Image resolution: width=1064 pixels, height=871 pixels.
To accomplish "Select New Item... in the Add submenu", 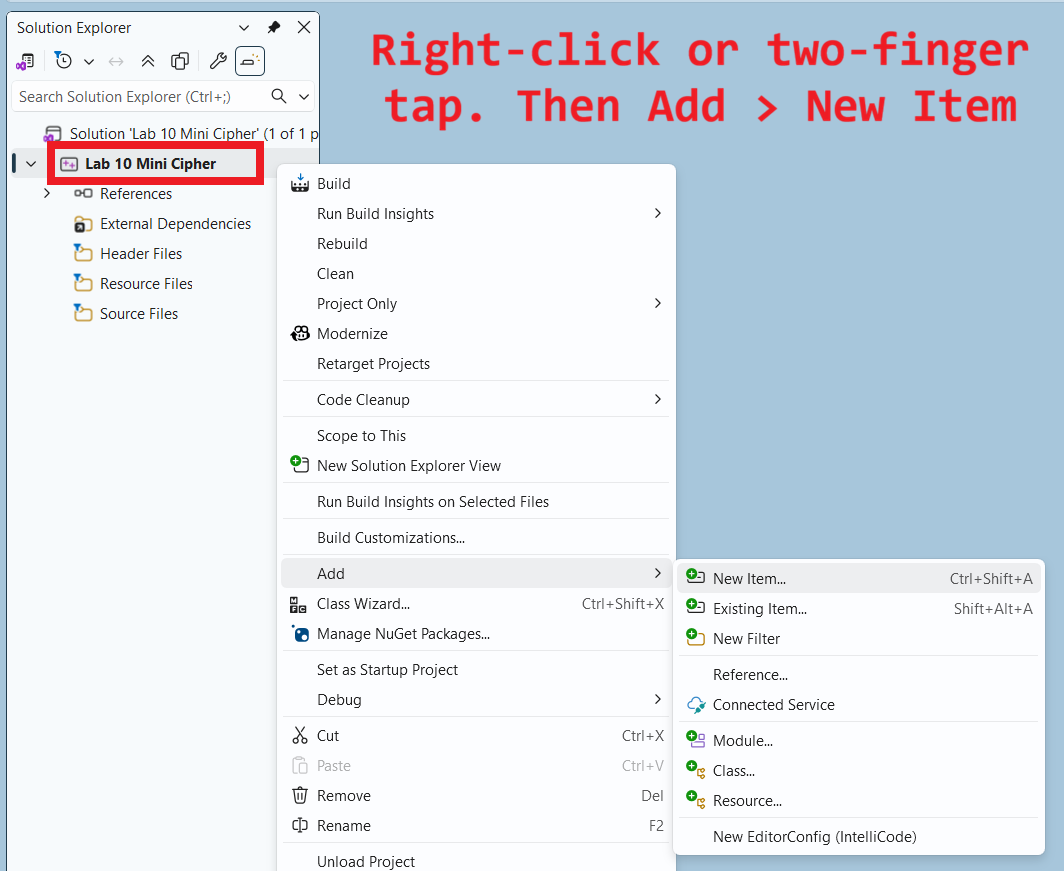I will (x=749, y=579).
